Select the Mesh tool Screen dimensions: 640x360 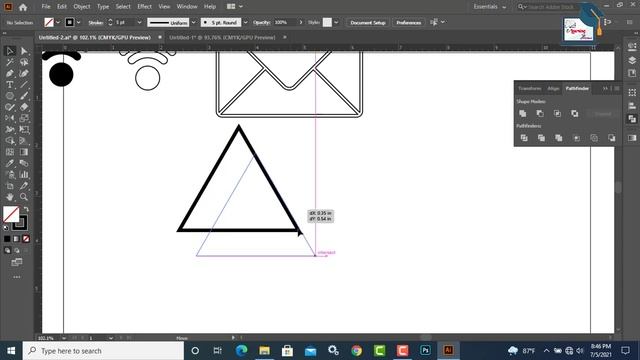10,152
